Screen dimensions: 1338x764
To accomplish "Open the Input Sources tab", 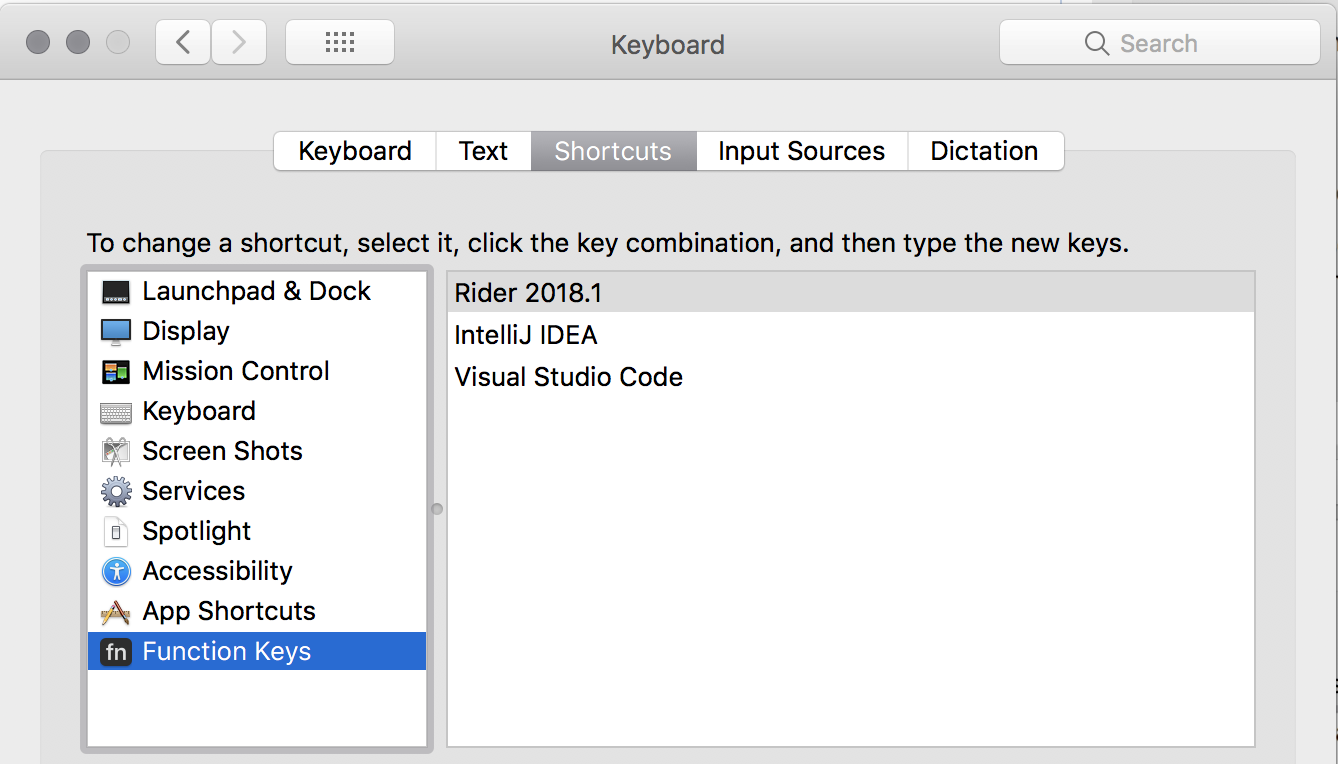I will point(801,150).
